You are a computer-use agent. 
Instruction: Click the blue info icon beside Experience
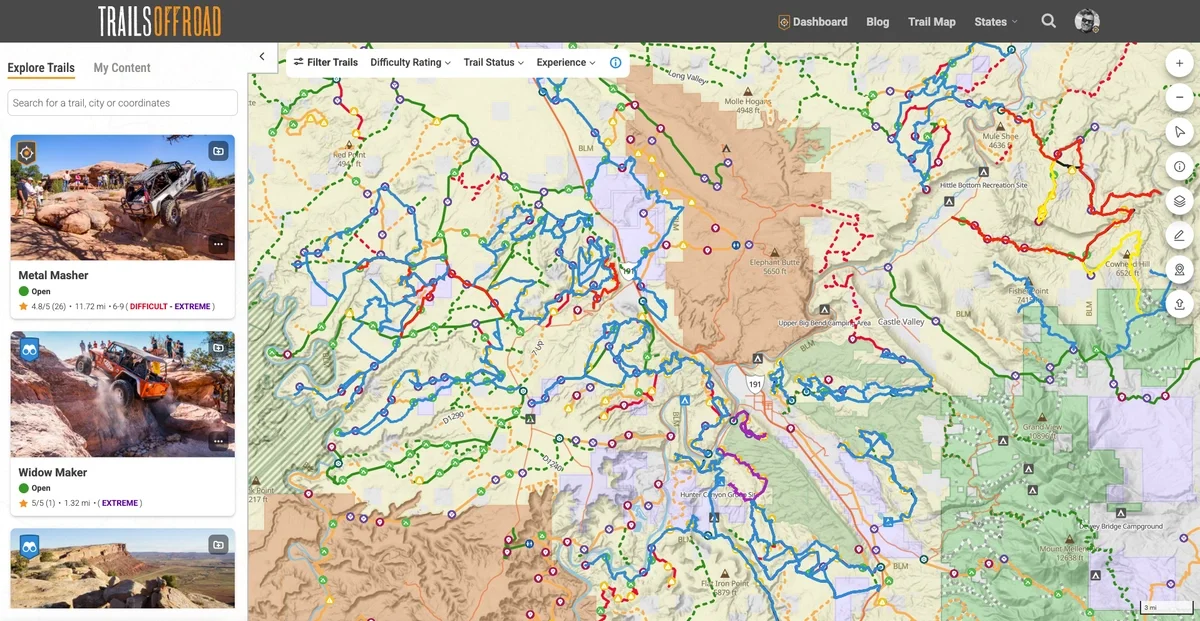[615, 62]
